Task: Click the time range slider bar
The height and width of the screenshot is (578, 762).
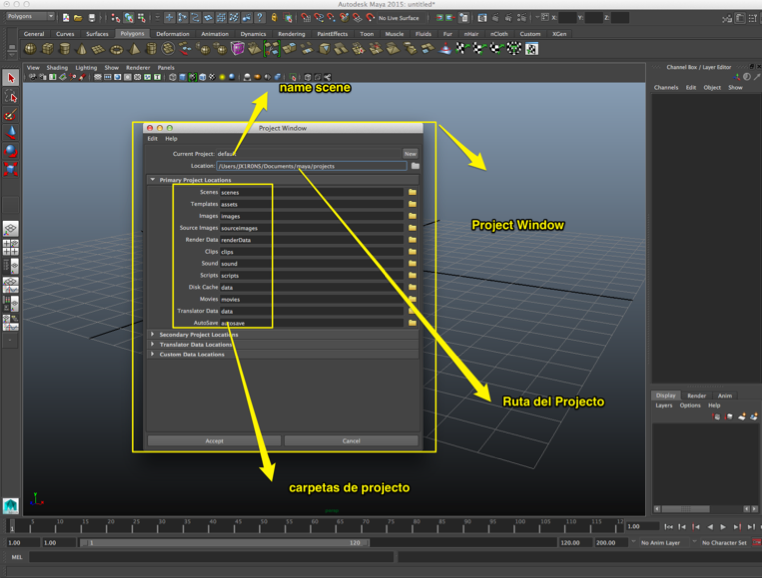Action: 225,542
